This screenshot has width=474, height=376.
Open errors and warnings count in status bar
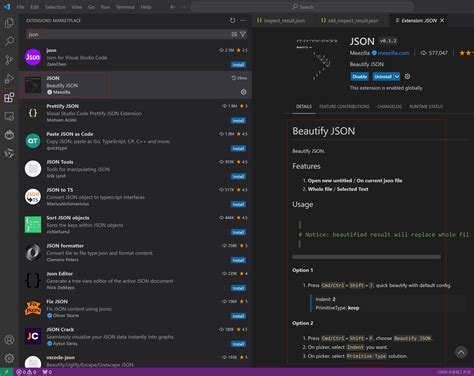pos(26,372)
